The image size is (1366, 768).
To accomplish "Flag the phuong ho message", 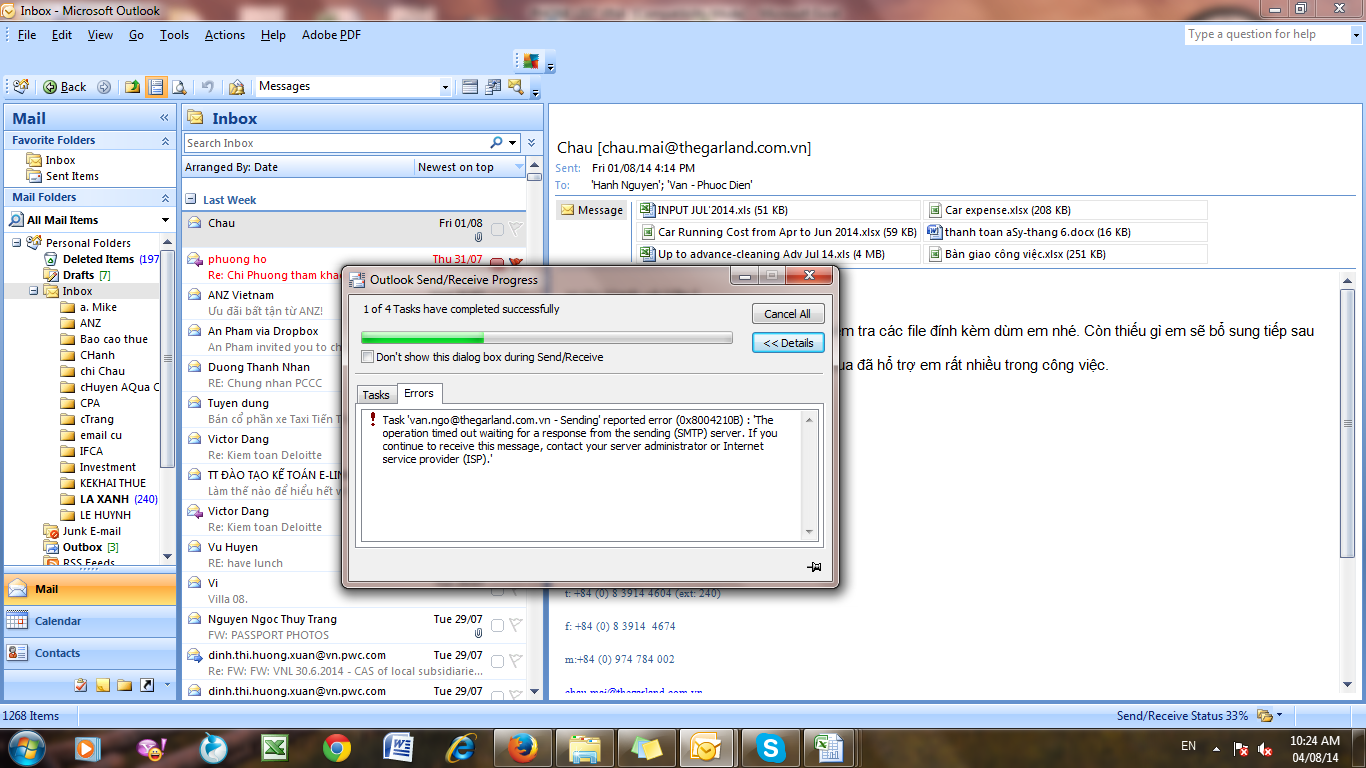I will (x=516, y=262).
